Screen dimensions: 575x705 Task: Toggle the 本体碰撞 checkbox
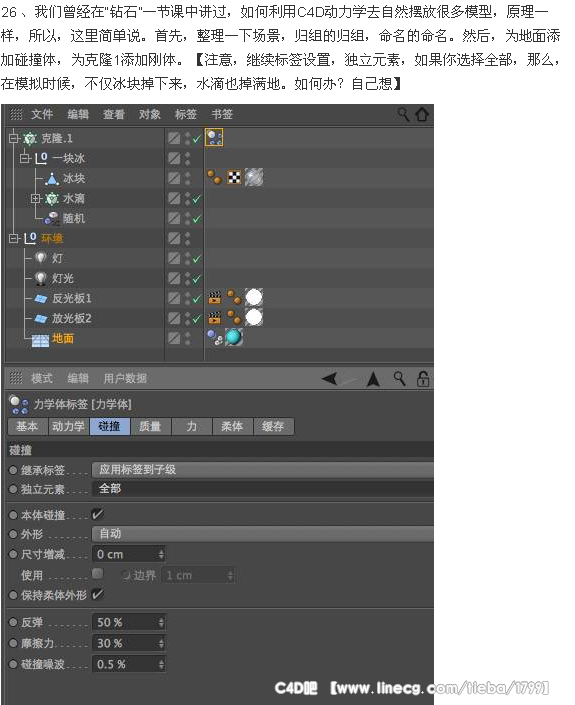(x=97, y=514)
